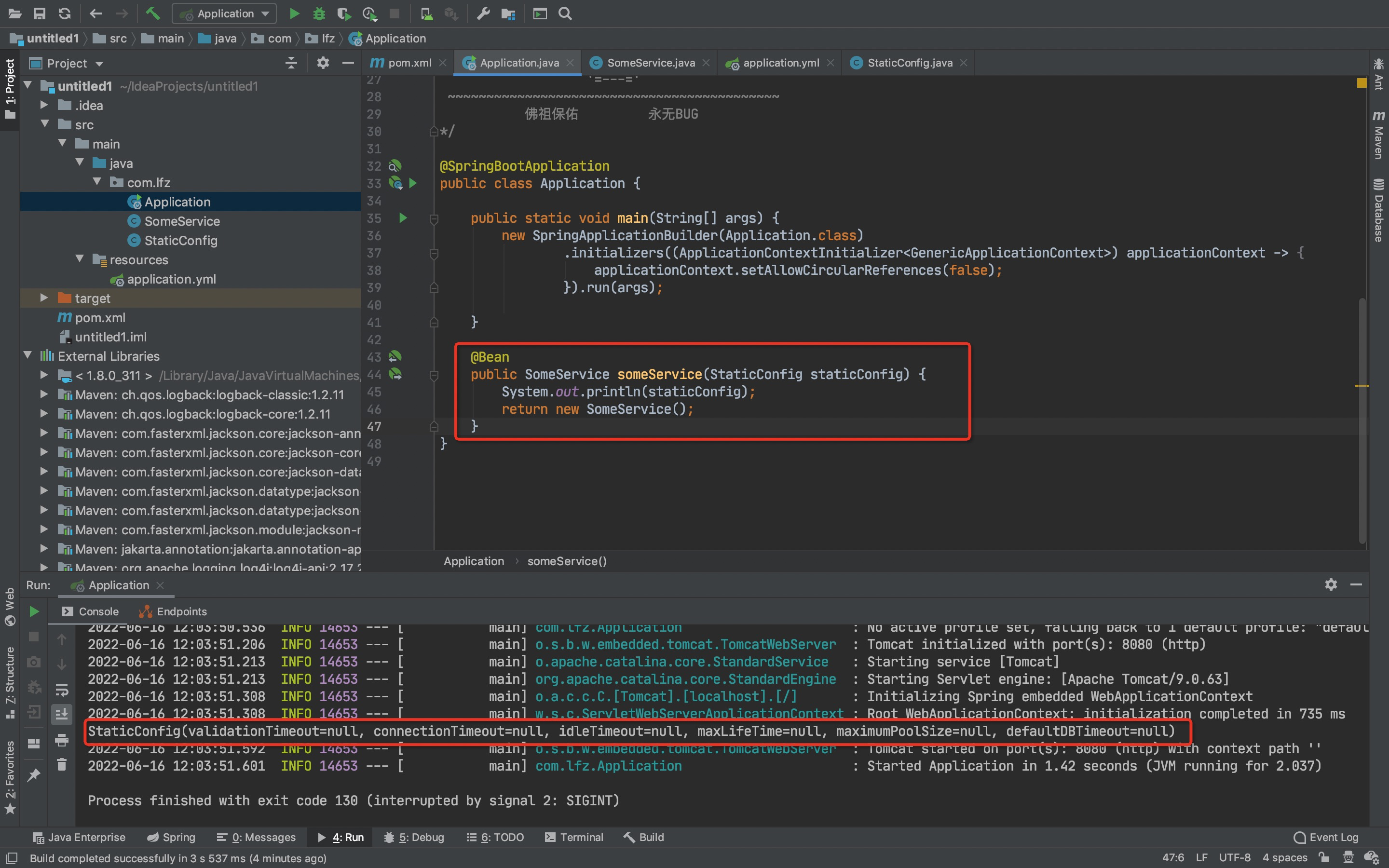Open the Endpoints tab in Run panel
Screen dimensions: 1389x868
tap(180, 611)
